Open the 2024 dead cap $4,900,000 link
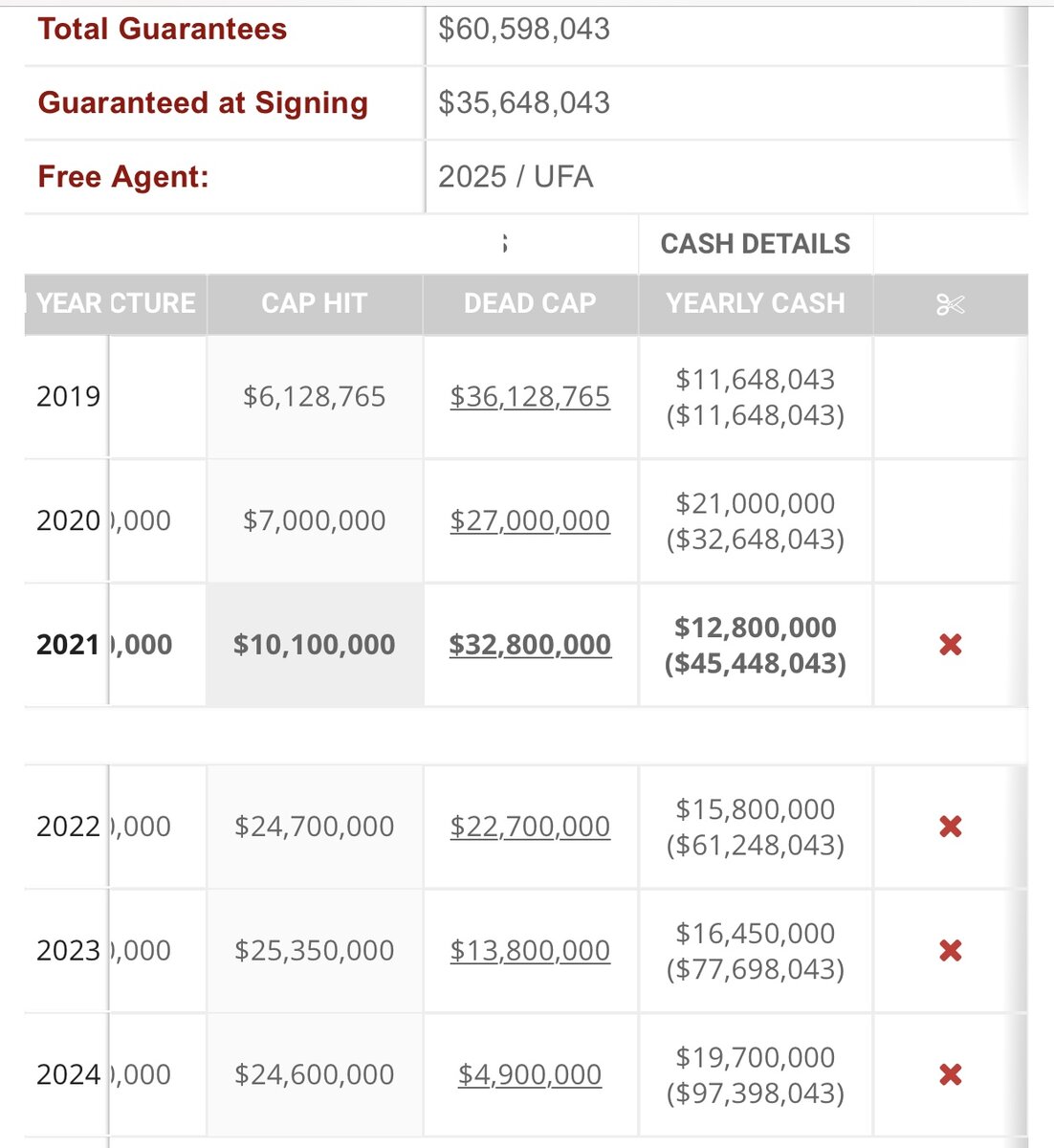The image size is (1054, 1148). (530, 1074)
